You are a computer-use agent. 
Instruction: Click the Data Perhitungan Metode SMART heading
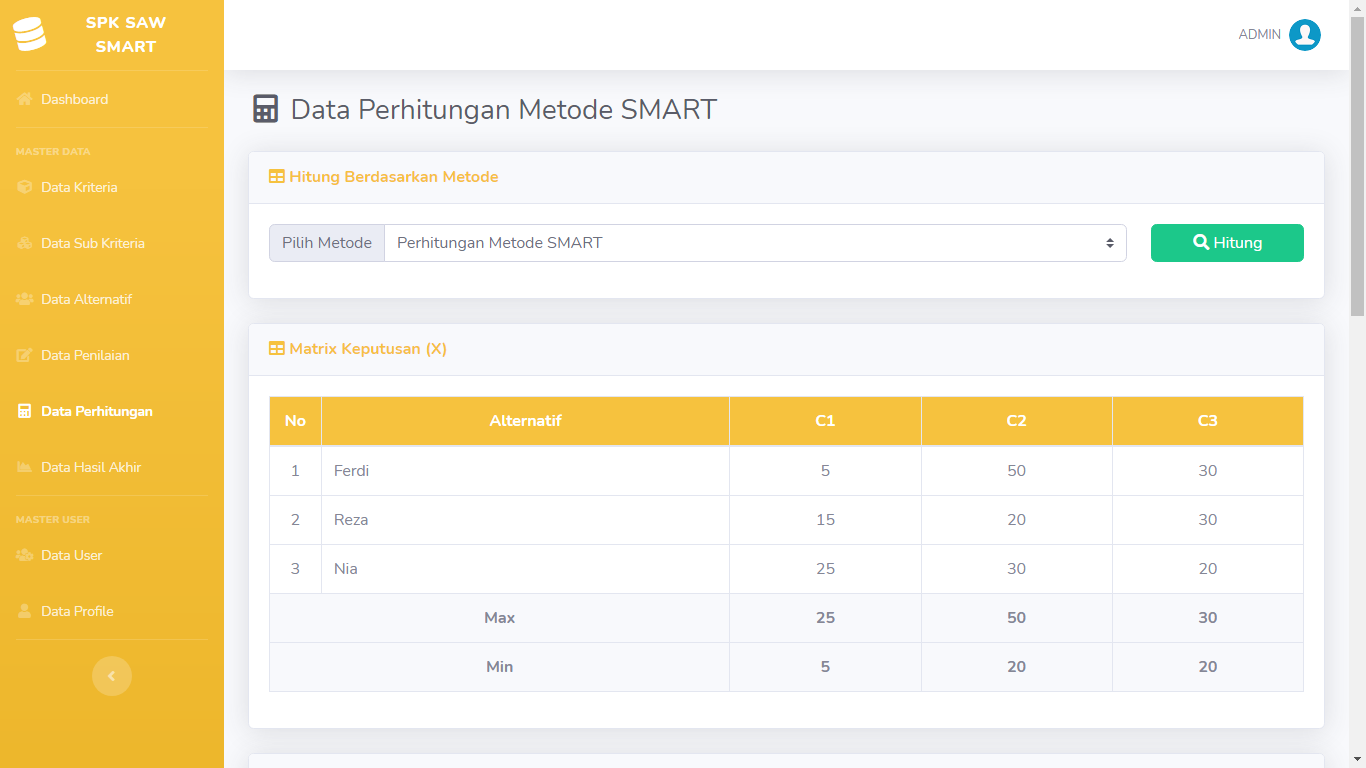click(x=504, y=109)
